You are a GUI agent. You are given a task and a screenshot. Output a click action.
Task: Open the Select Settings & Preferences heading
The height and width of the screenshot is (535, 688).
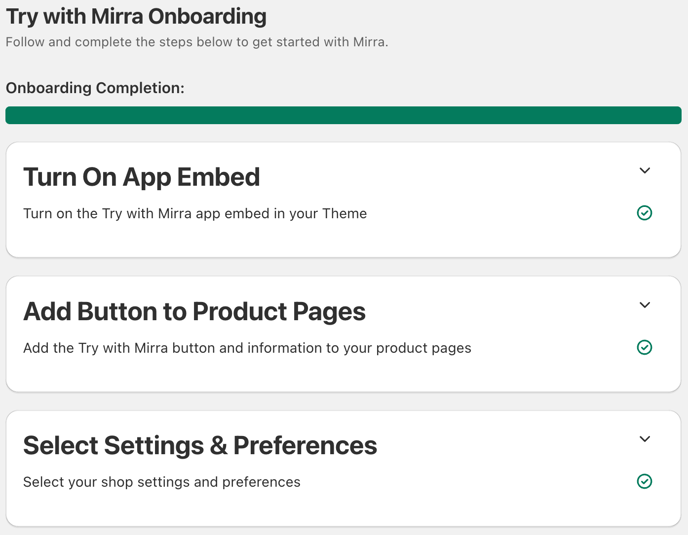(200, 445)
